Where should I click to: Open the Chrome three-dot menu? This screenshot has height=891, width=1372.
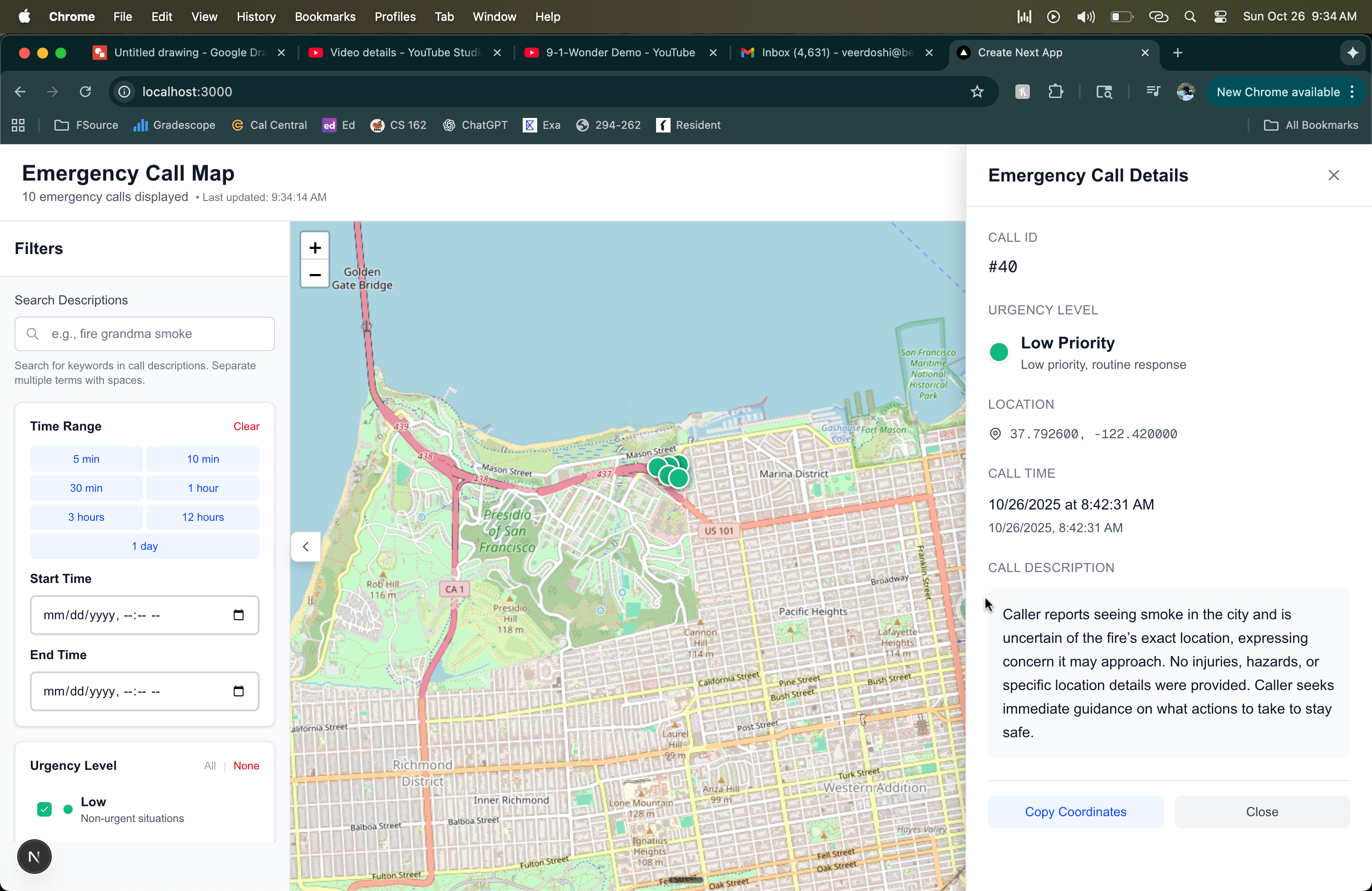click(1352, 92)
